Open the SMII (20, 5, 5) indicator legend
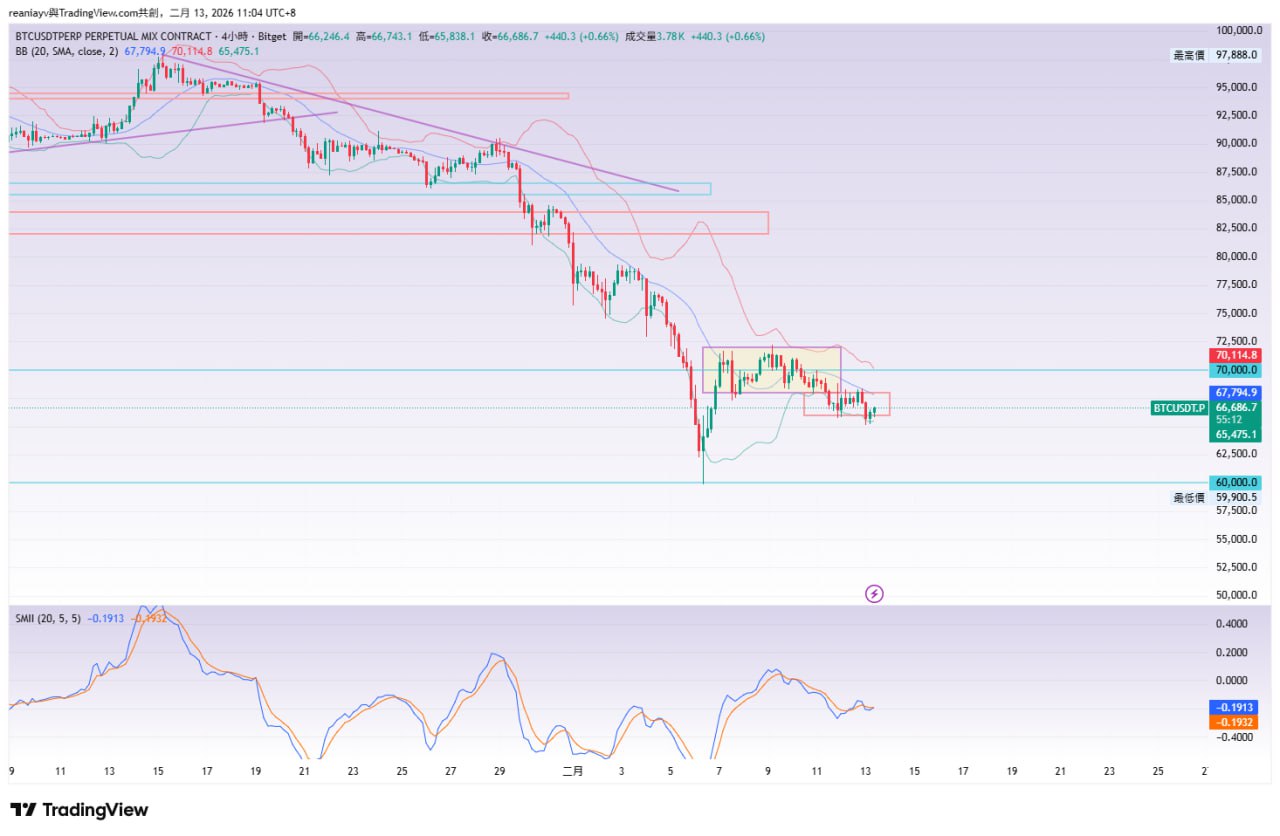1280x836 pixels. click(x=48, y=619)
